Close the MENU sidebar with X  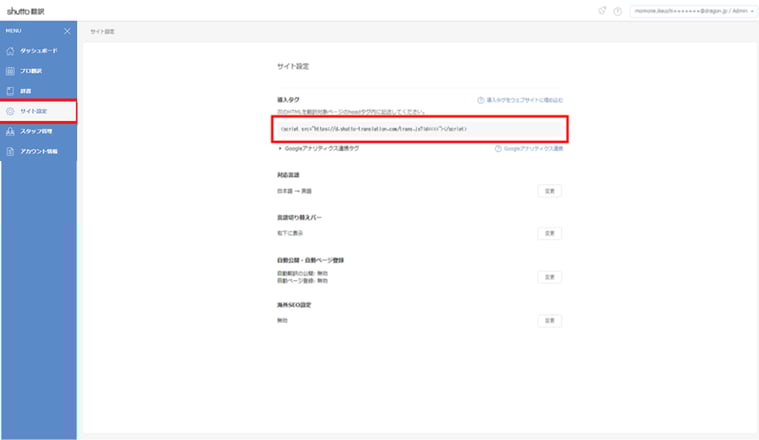coord(67,31)
